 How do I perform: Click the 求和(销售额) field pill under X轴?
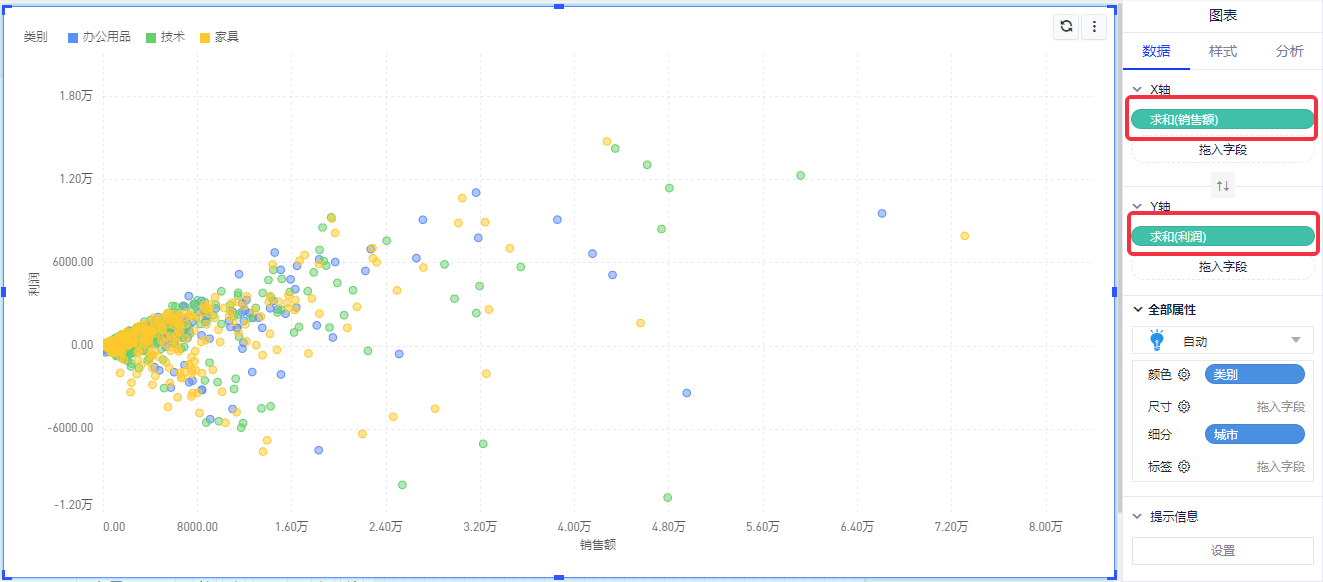pyautogui.click(x=1222, y=118)
